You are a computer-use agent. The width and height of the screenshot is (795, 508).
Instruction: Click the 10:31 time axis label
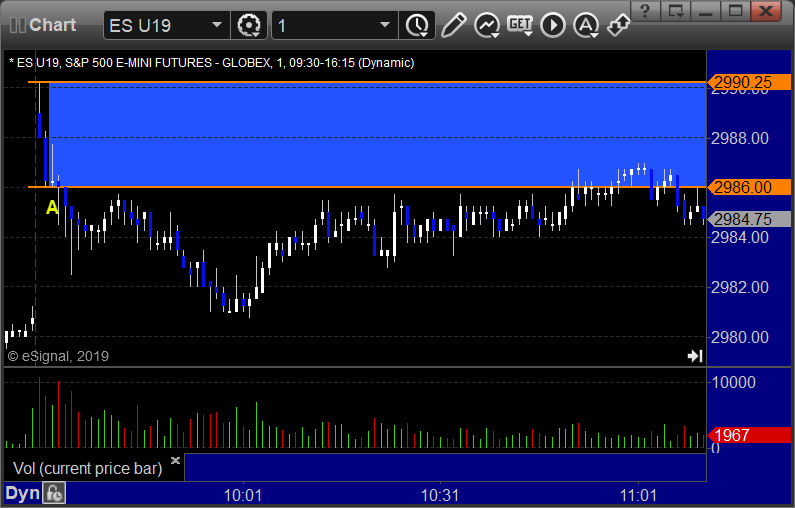click(440, 495)
